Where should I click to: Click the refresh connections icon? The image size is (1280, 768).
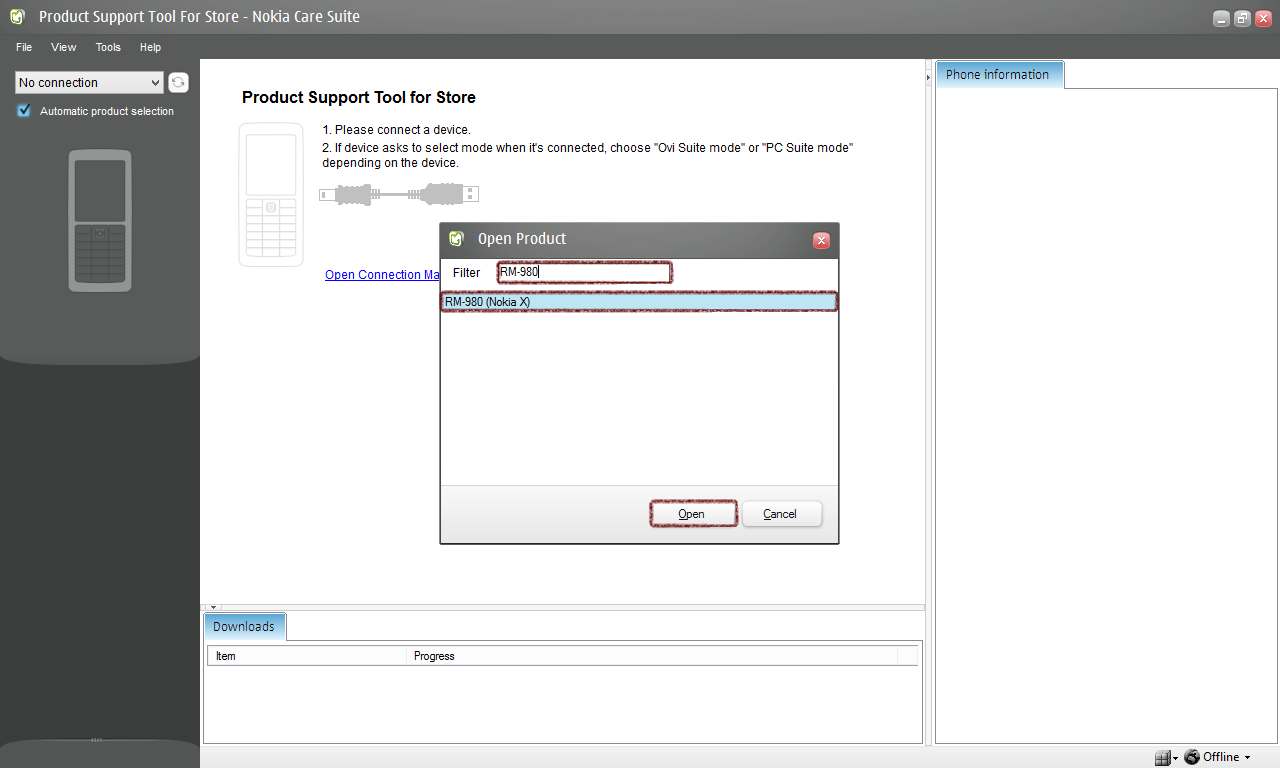coord(178,83)
